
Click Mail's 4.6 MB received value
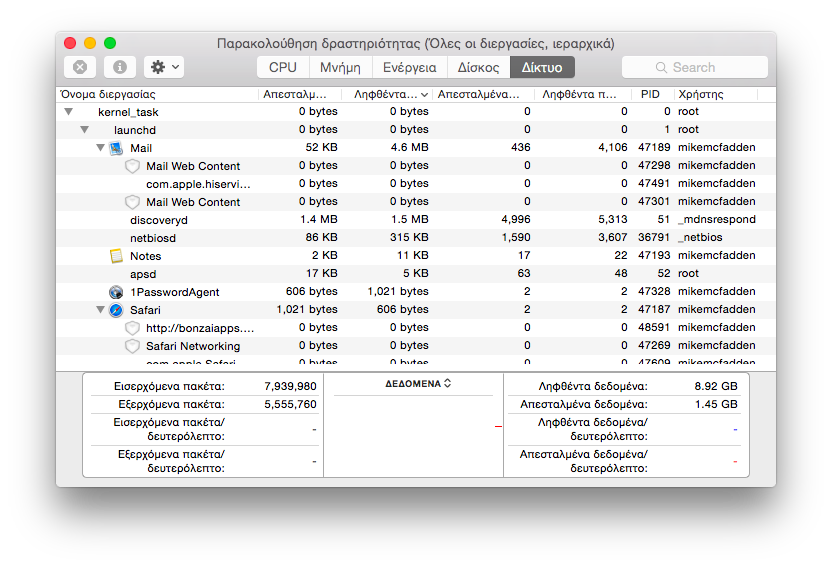coord(409,147)
